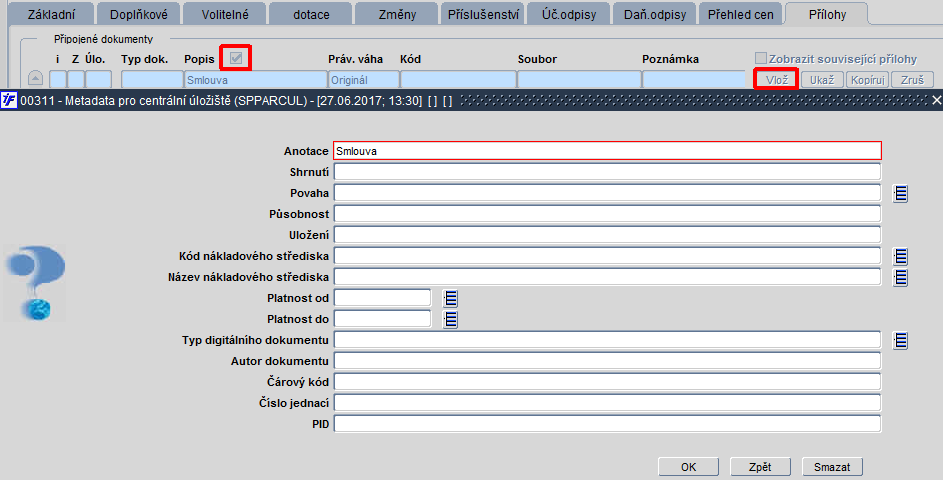Click the Autor dokumentu field

click(607, 361)
